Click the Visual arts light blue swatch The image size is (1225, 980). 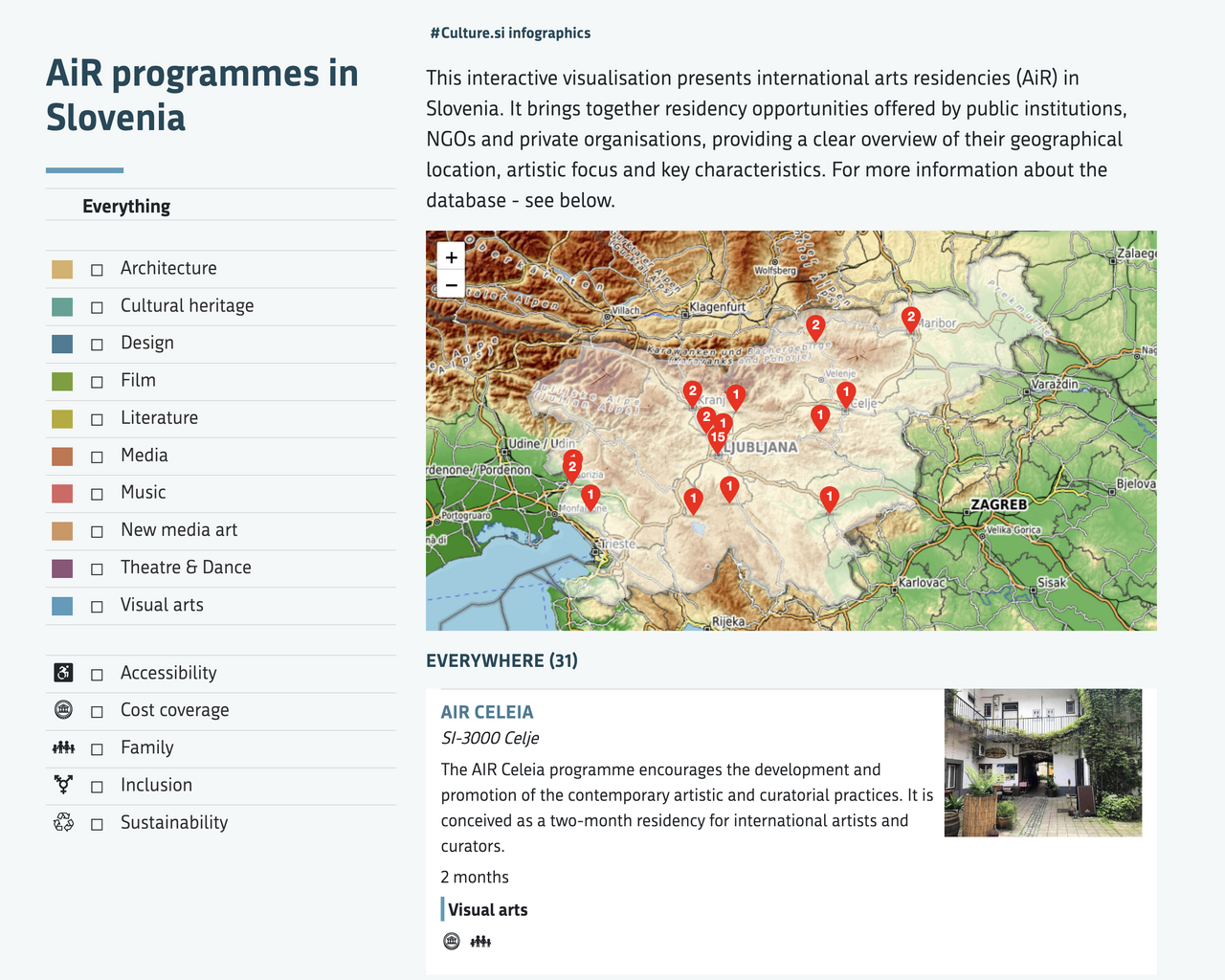click(x=62, y=605)
